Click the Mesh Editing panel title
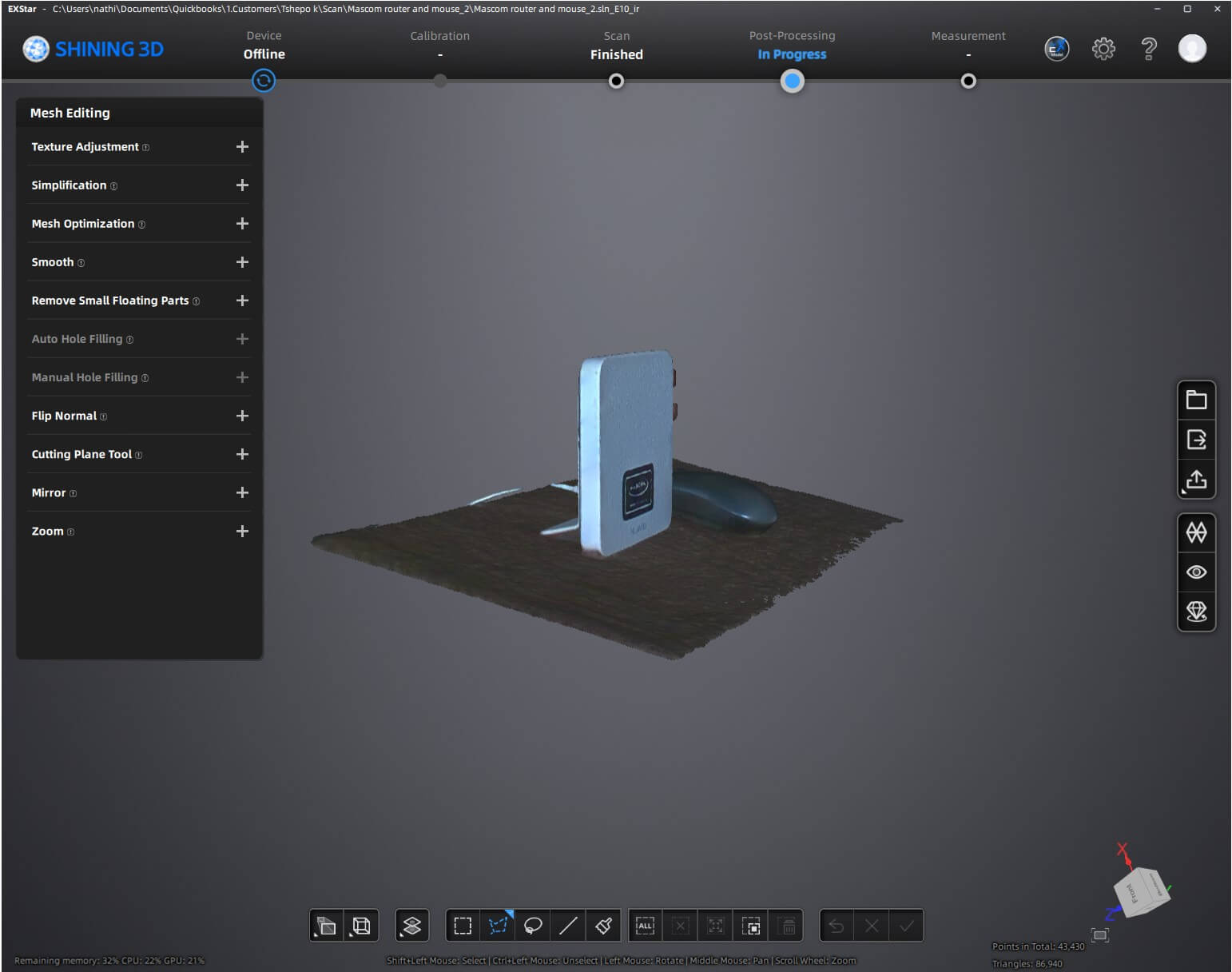Viewport: 1232px width, 972px height. pyautogui.click(x=70, y=113)
